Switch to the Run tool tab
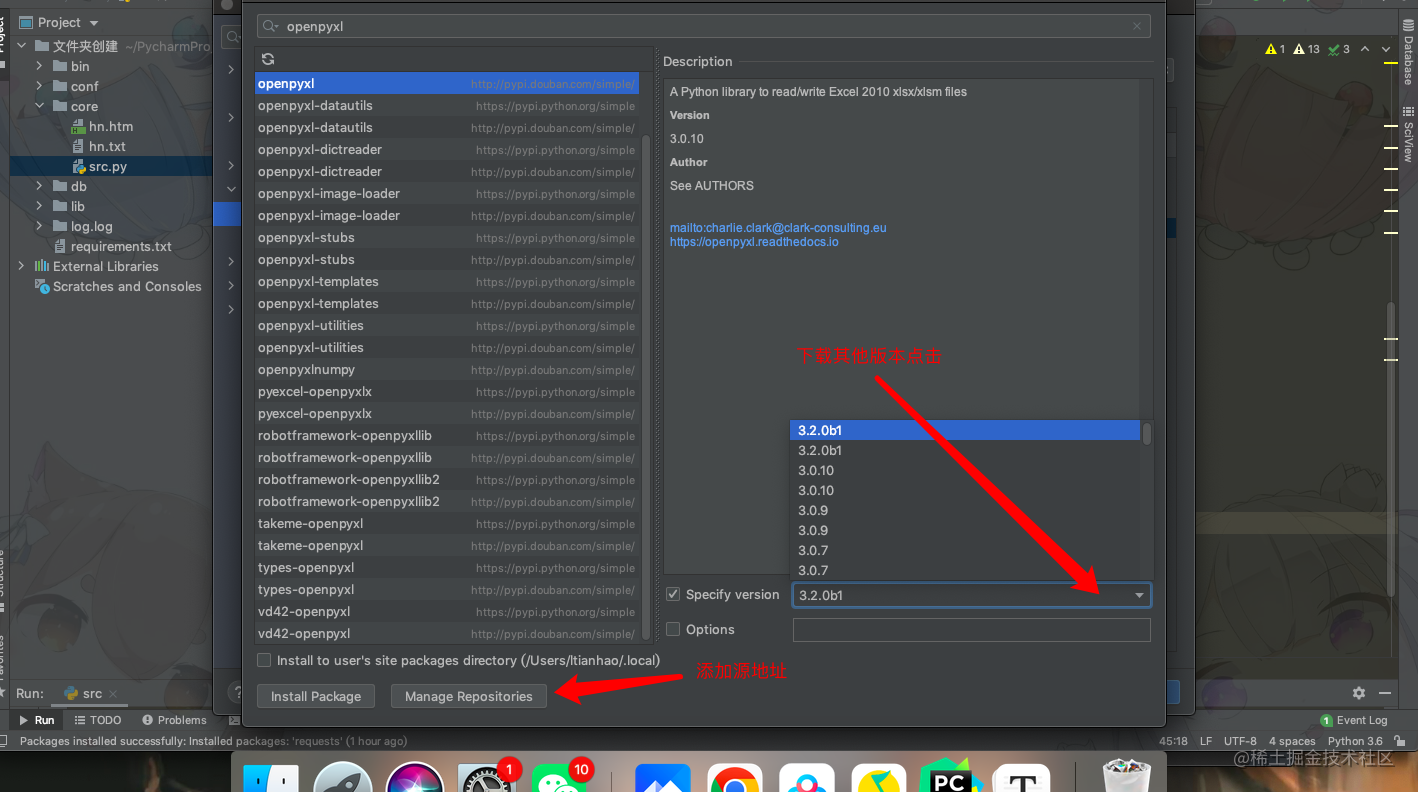1418x792 pixels. [x=37, y=720]
